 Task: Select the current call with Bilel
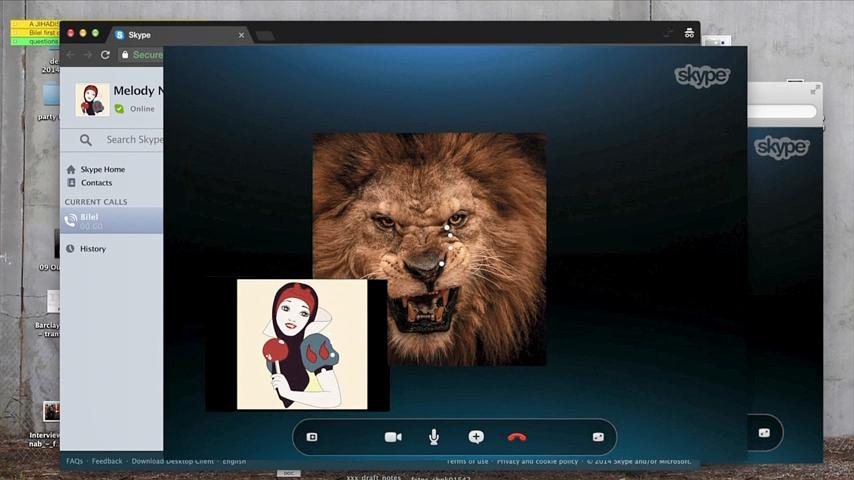point(90,220)
